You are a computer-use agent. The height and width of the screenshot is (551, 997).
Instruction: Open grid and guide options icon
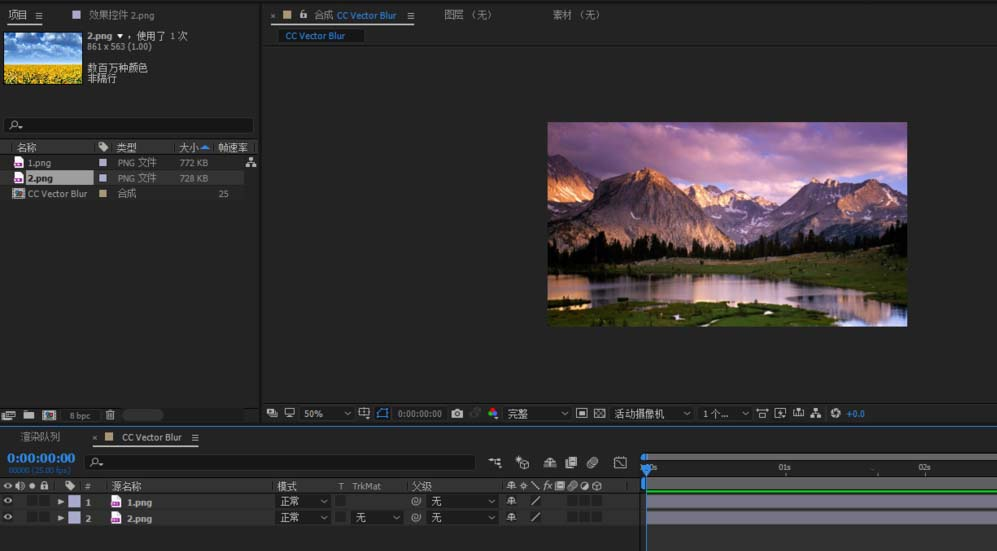[x=364, y=413]
